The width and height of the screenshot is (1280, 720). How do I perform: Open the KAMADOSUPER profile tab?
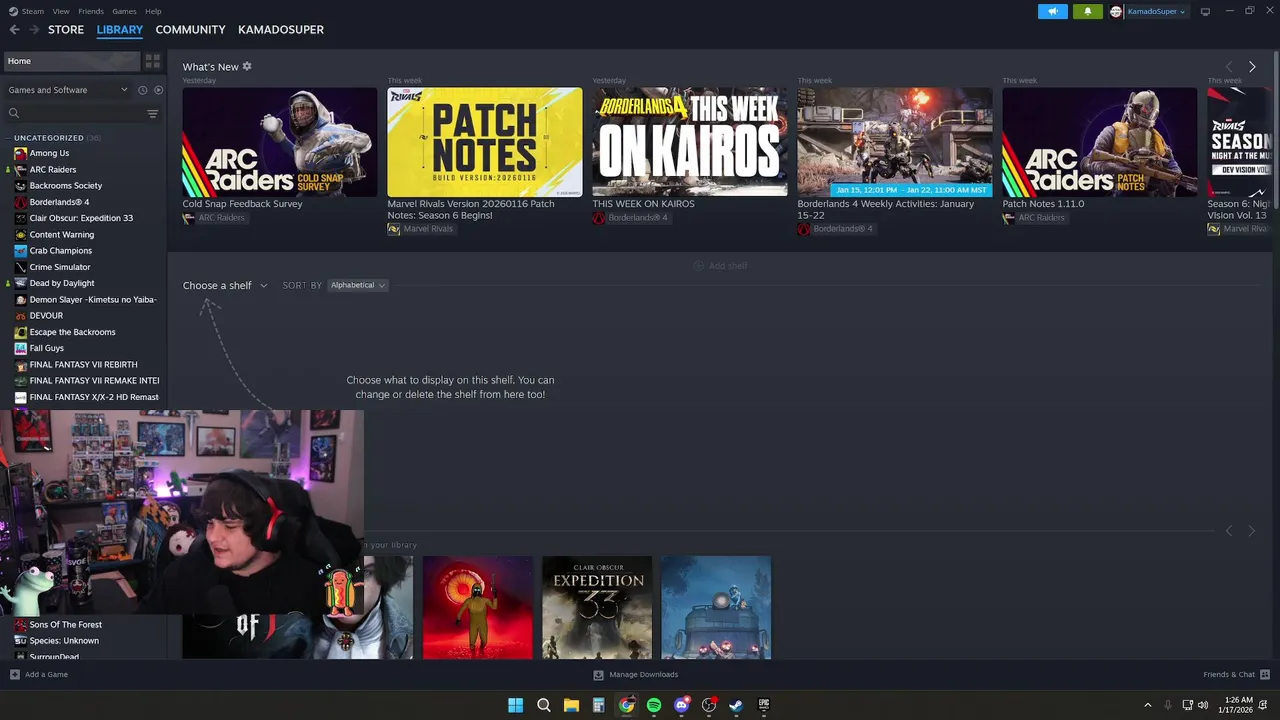pos(281,30)
